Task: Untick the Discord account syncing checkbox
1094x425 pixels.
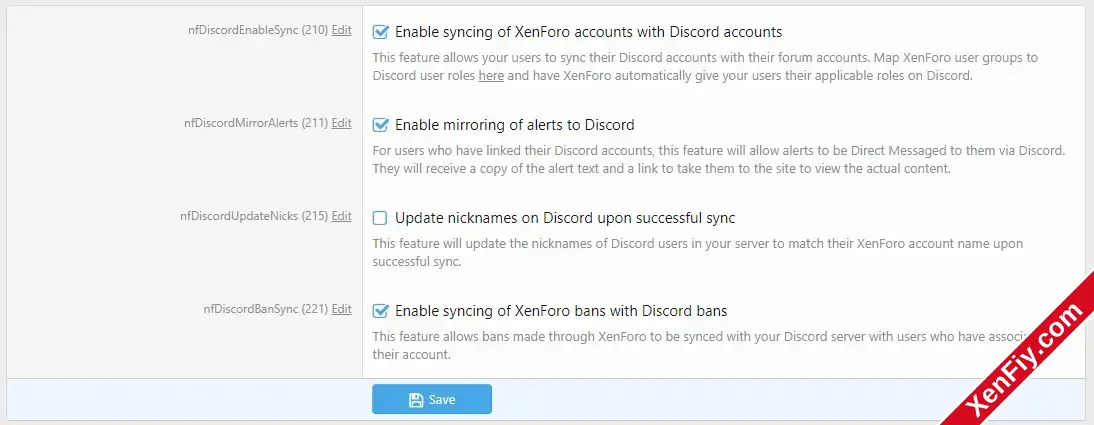Action: [x=380, y=32]
